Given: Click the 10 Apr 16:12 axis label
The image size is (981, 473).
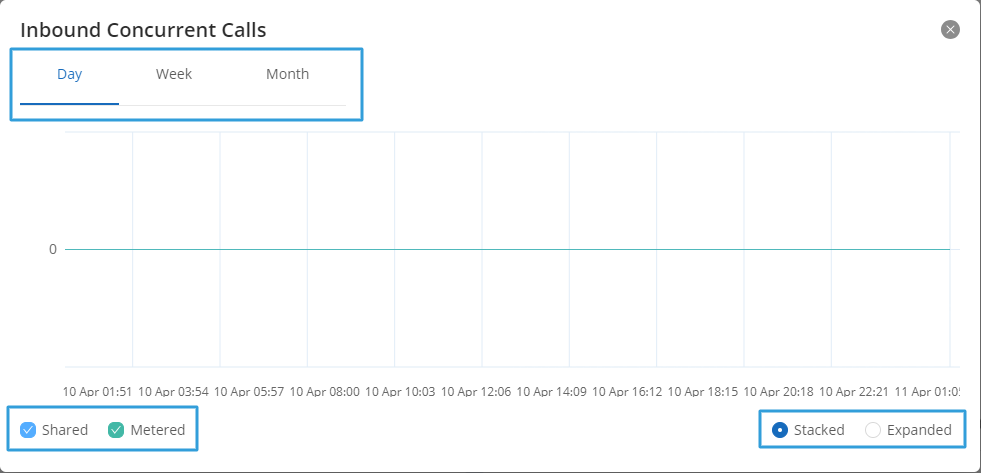Looking at the screenshot, I should click(627, 392).
